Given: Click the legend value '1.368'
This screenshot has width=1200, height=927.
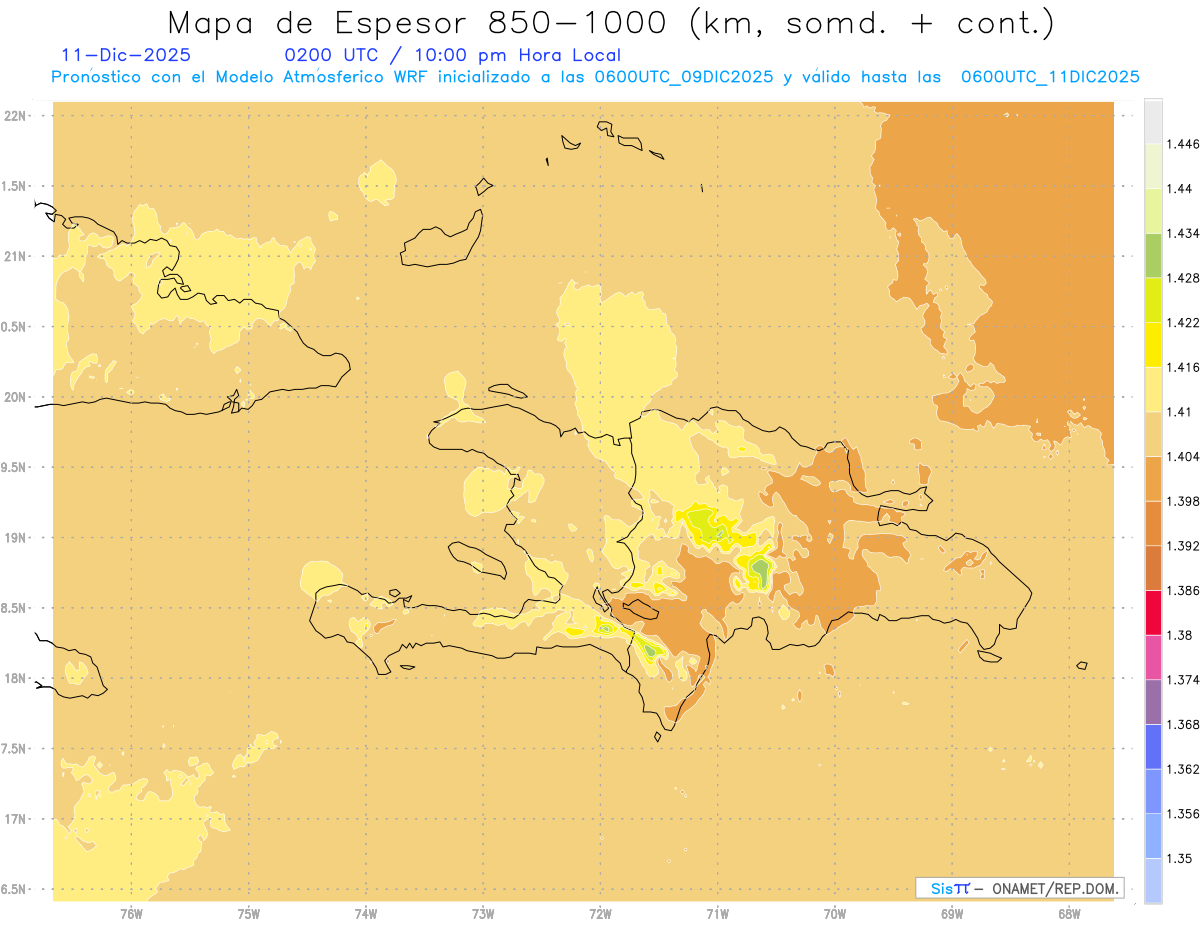Looking at the screenshot, I should 1184,724.
